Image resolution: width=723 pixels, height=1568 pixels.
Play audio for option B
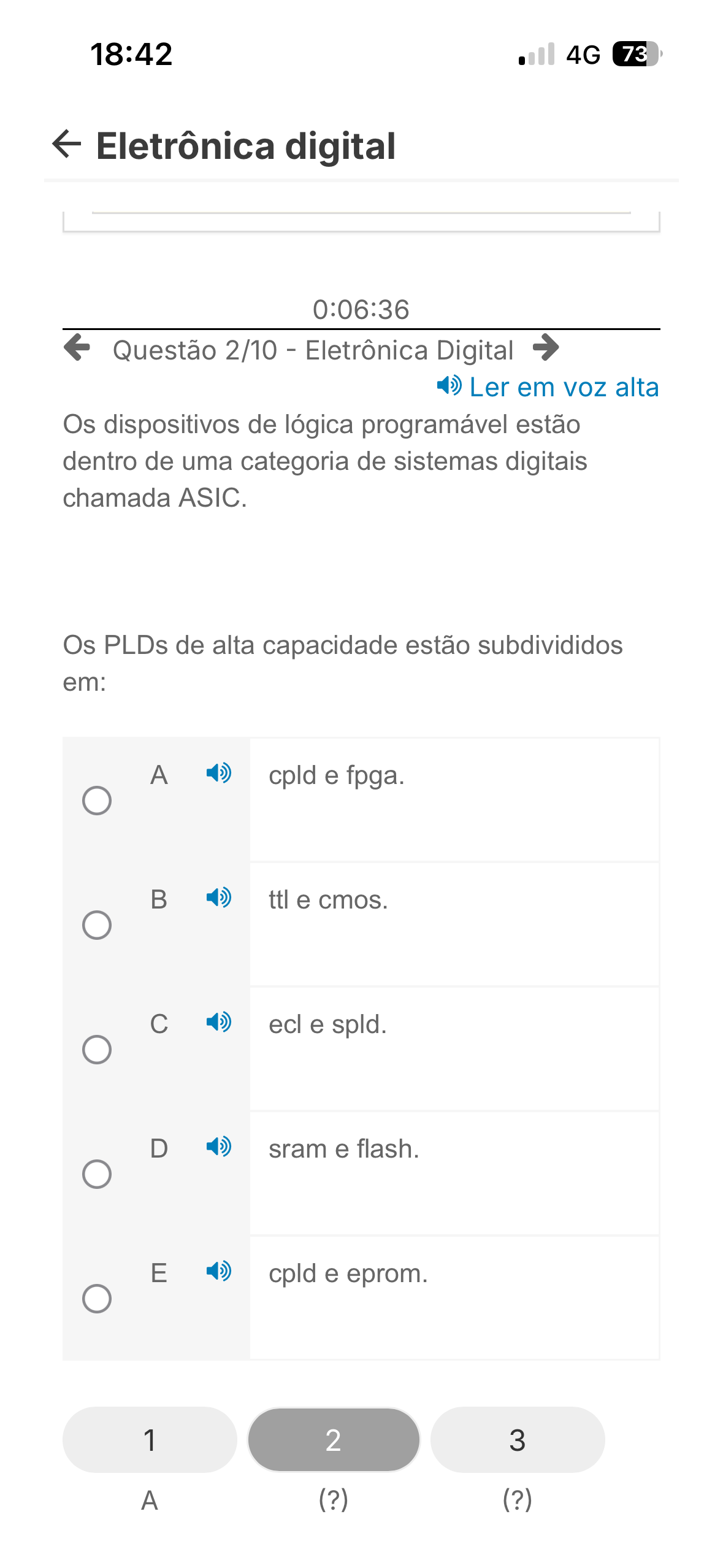[218, 897]
